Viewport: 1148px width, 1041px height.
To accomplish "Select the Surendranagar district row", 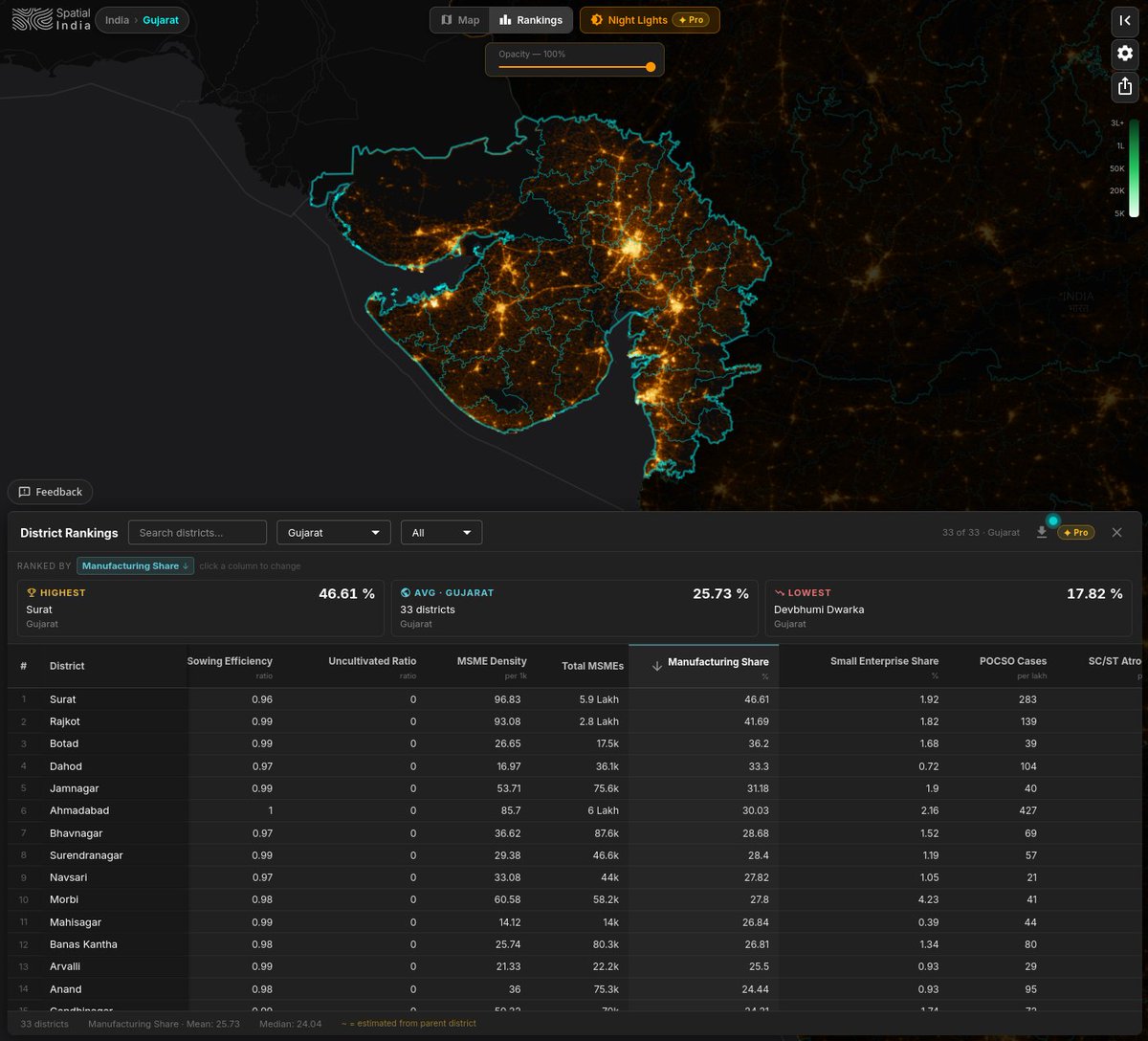I will [574, 855].
